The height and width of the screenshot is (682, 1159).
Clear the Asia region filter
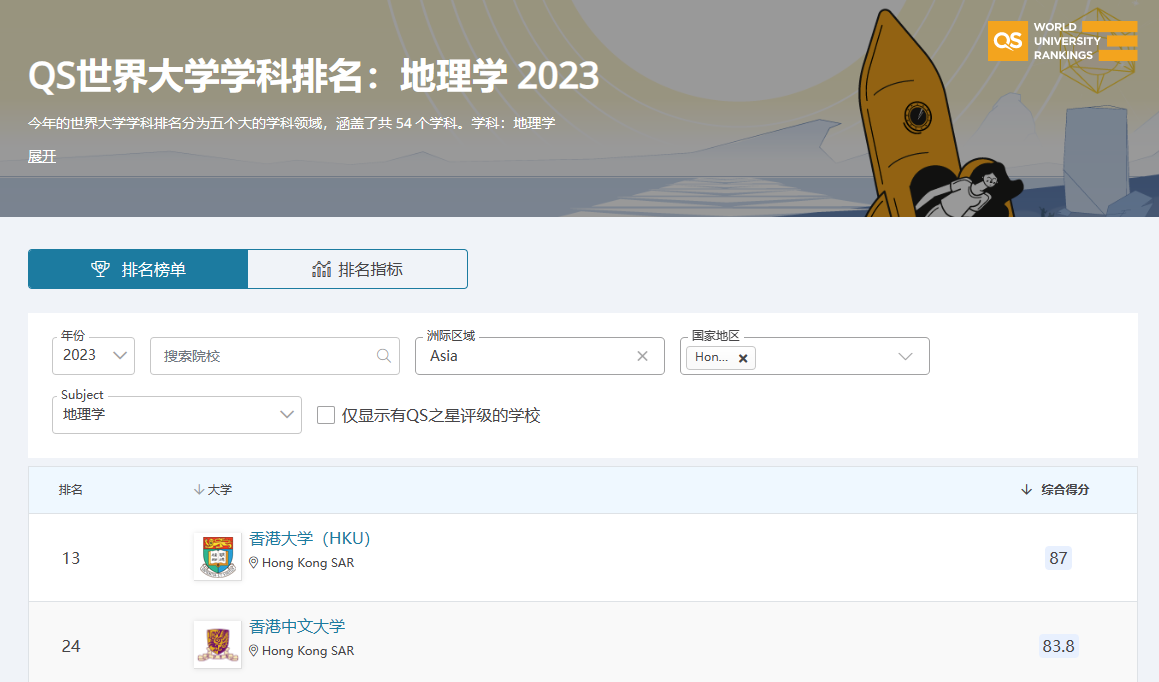click(x=642, y=356)
